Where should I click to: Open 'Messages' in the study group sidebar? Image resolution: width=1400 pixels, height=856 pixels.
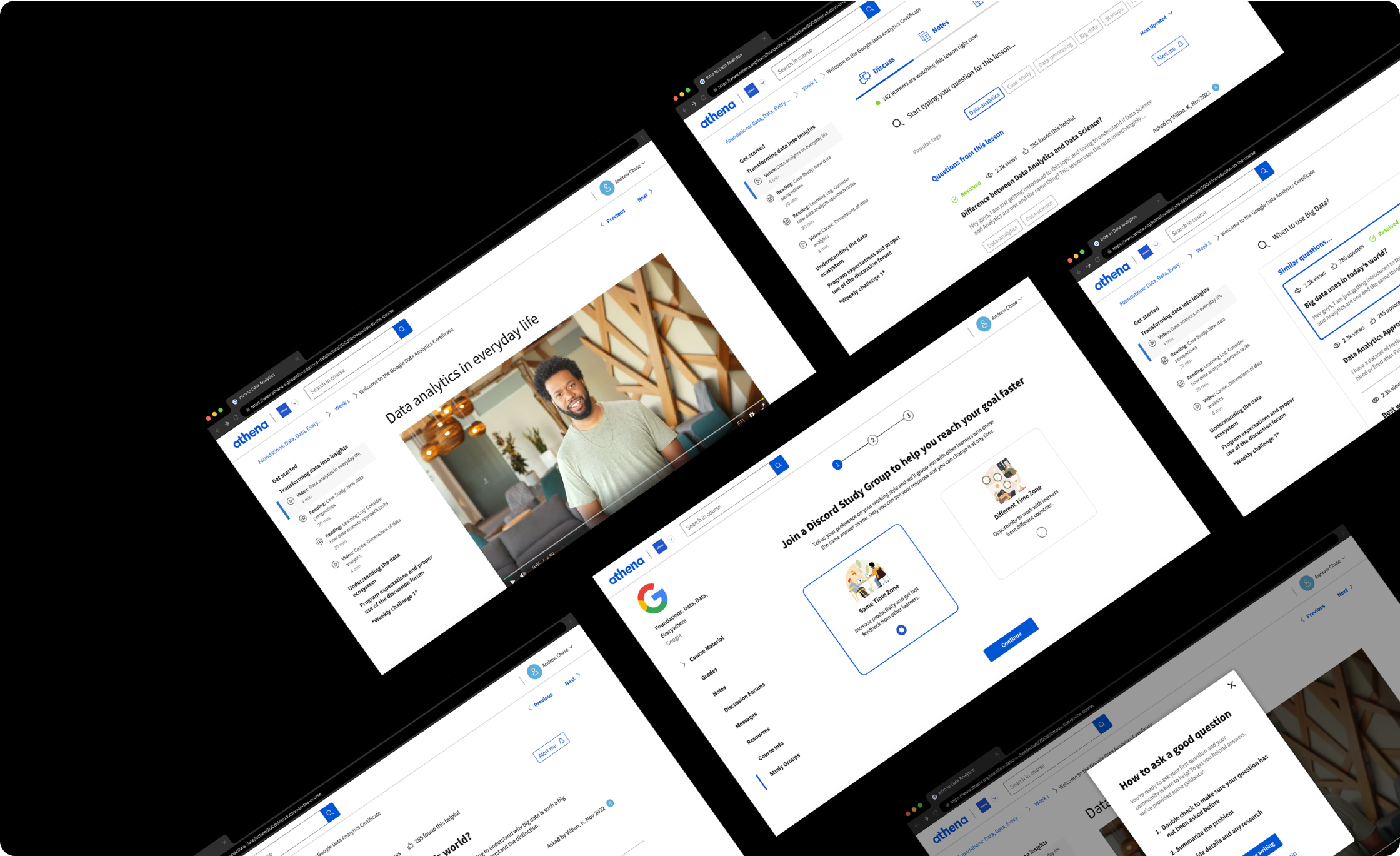tap(746, 720)
